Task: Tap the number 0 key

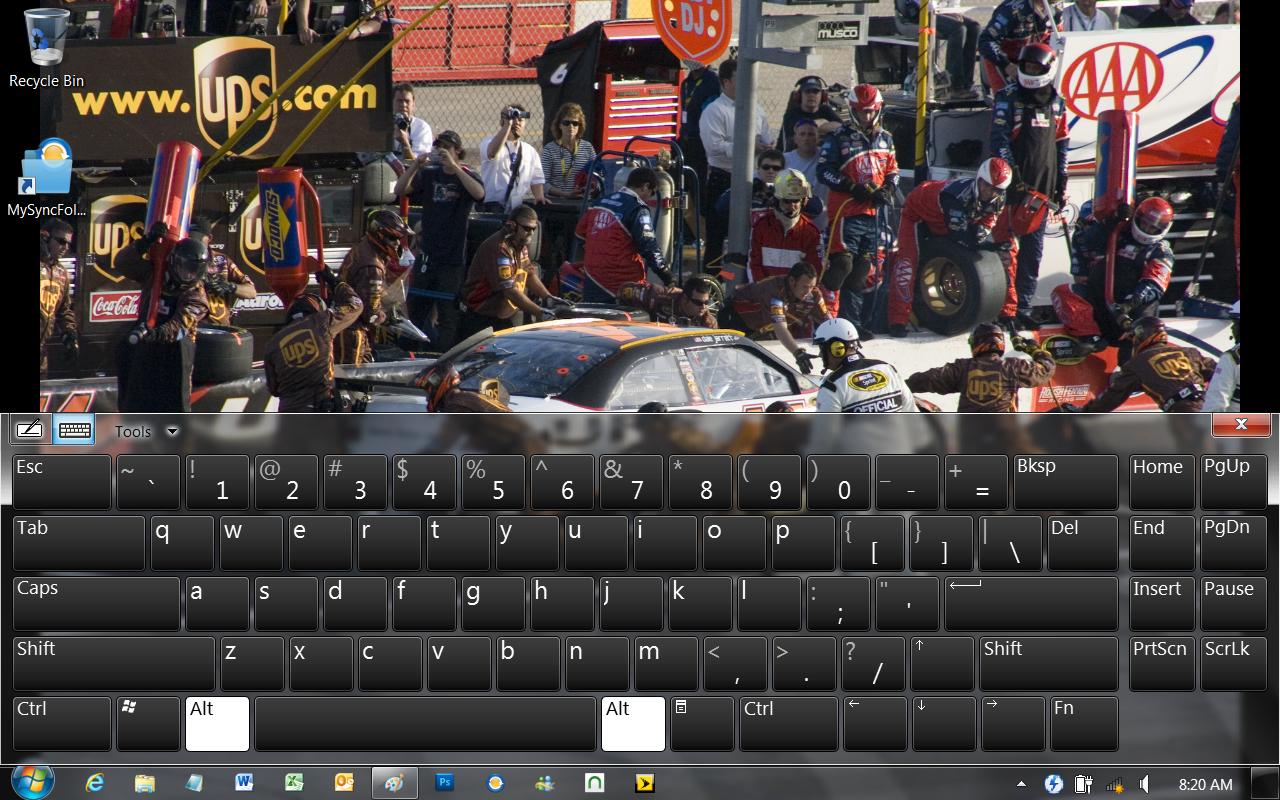Action: 838,483
